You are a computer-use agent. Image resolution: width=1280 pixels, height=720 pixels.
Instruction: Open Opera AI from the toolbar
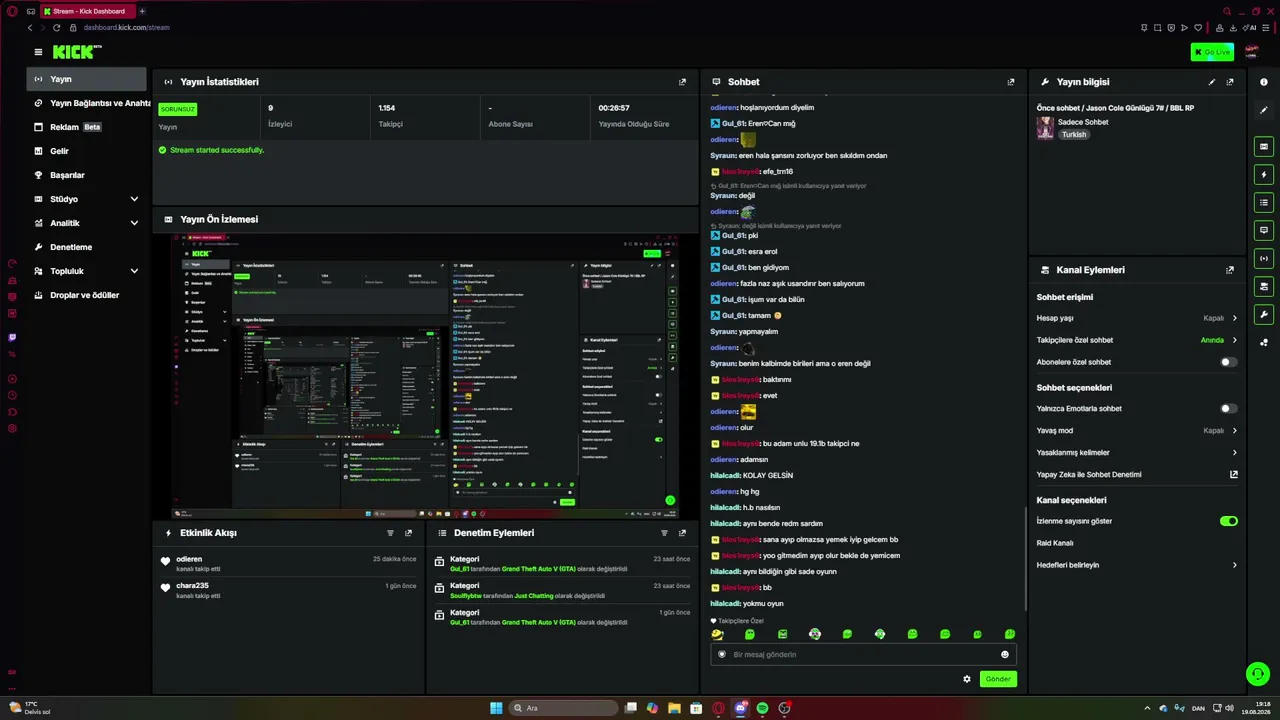click(x=1249, y=28)
